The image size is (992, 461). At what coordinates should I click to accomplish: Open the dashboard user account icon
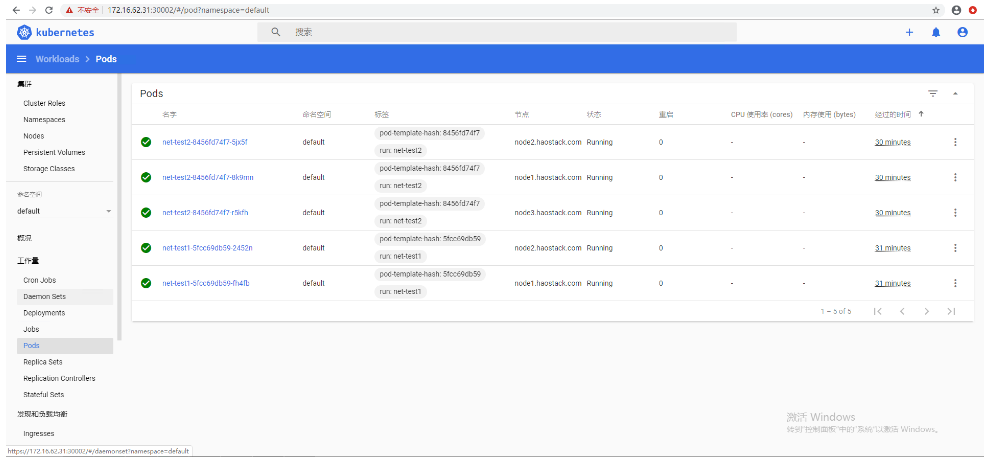[962, 32]
